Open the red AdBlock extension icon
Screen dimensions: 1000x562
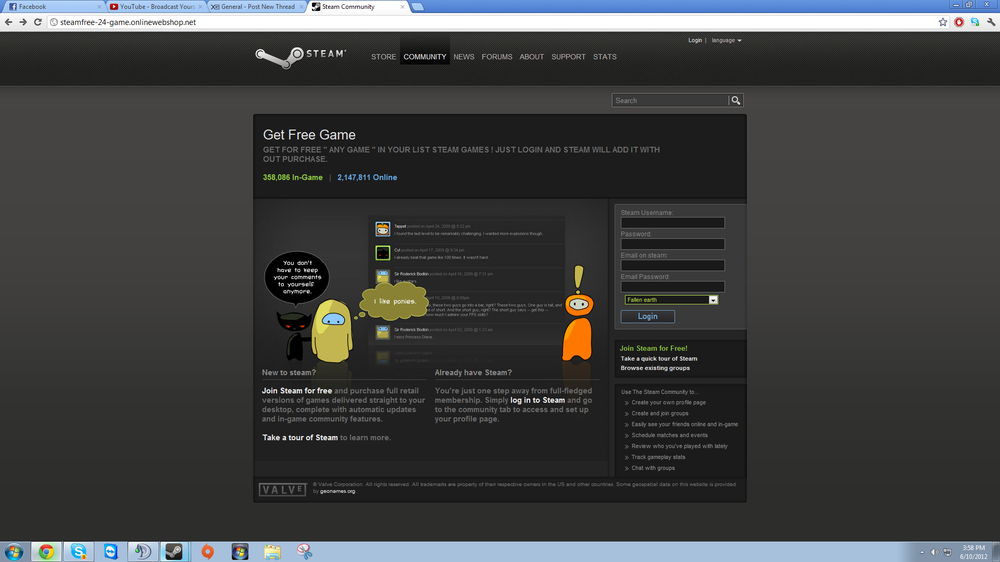[959, 22]
